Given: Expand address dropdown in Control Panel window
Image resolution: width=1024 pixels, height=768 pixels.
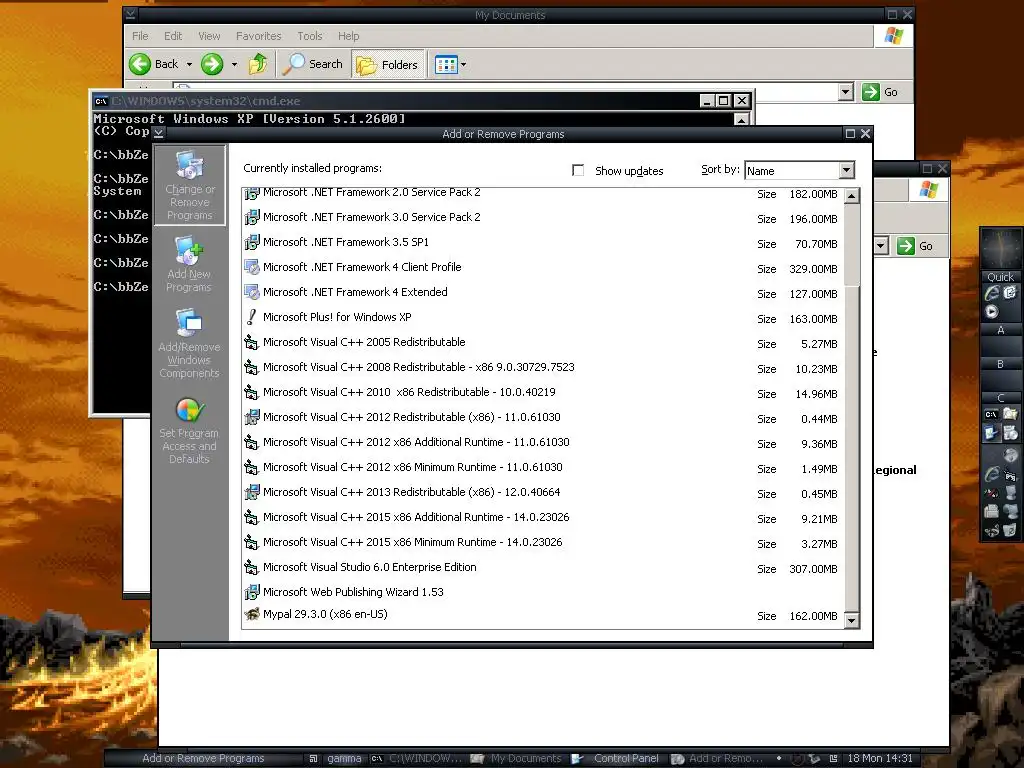Looking at the screenshot, I should [x=881, y=246].
